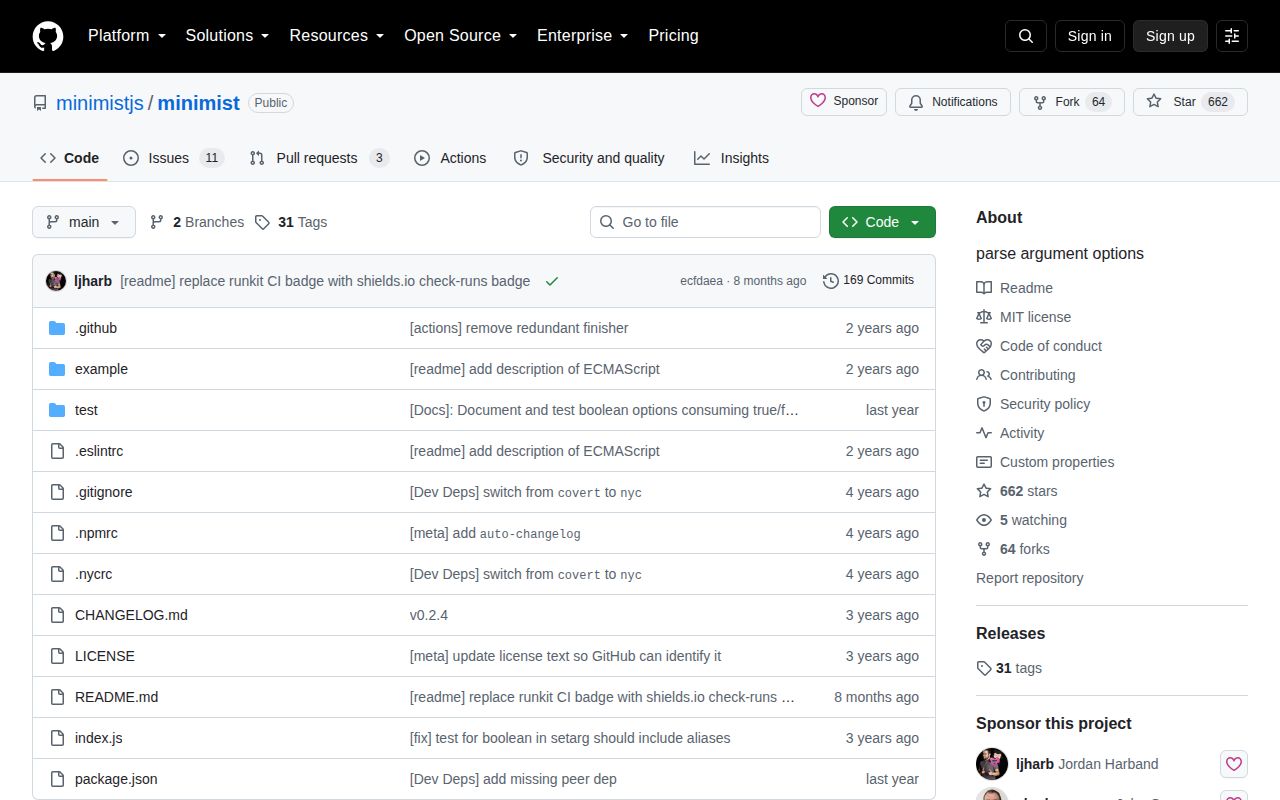View the 2 Branches link

(x=197, y=222)
